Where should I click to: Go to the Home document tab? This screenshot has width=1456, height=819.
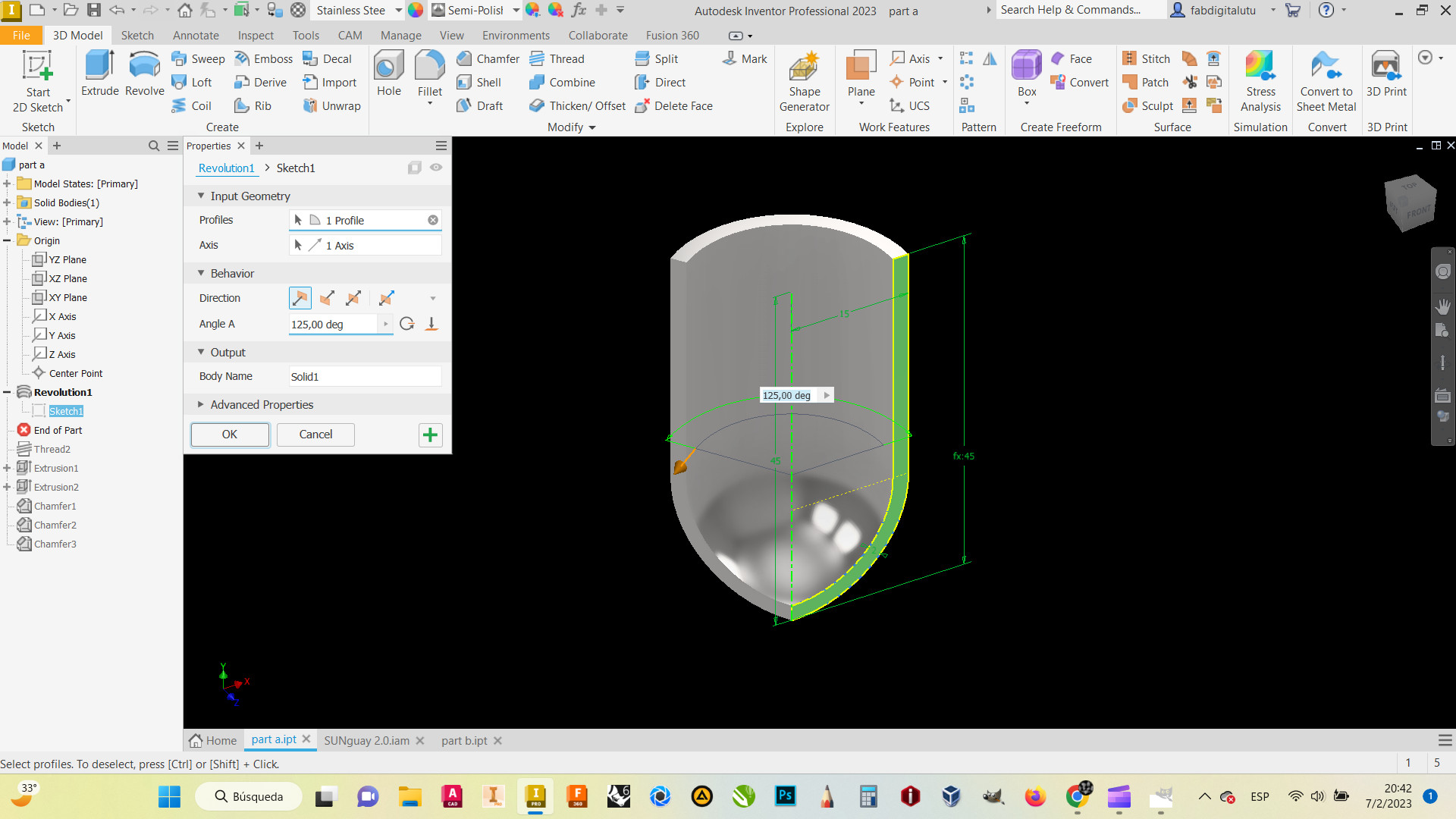pyautogui.click(x=213, y=741)
